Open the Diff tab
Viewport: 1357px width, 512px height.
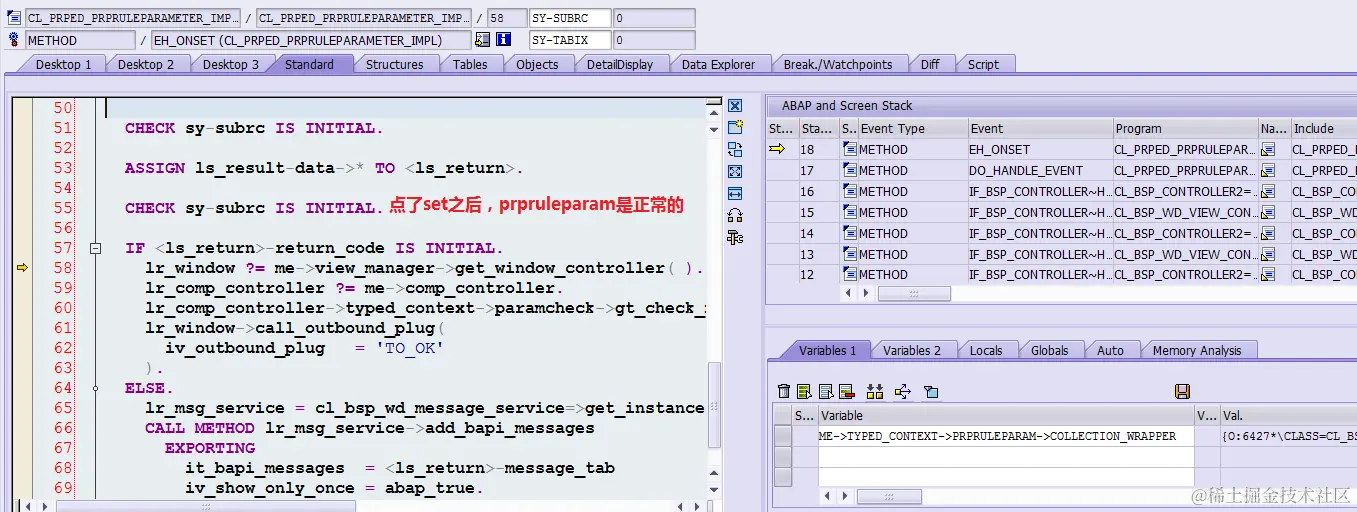930,64
